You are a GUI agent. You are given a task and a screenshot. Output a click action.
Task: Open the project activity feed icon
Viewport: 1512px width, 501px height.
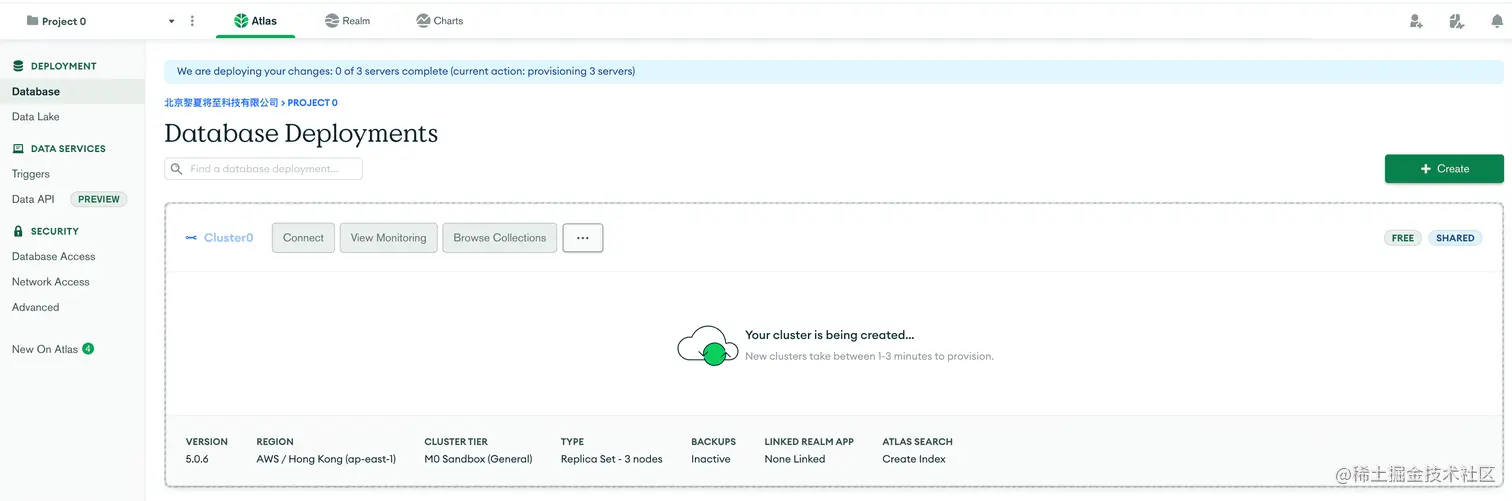click(x=1457, y=21)
